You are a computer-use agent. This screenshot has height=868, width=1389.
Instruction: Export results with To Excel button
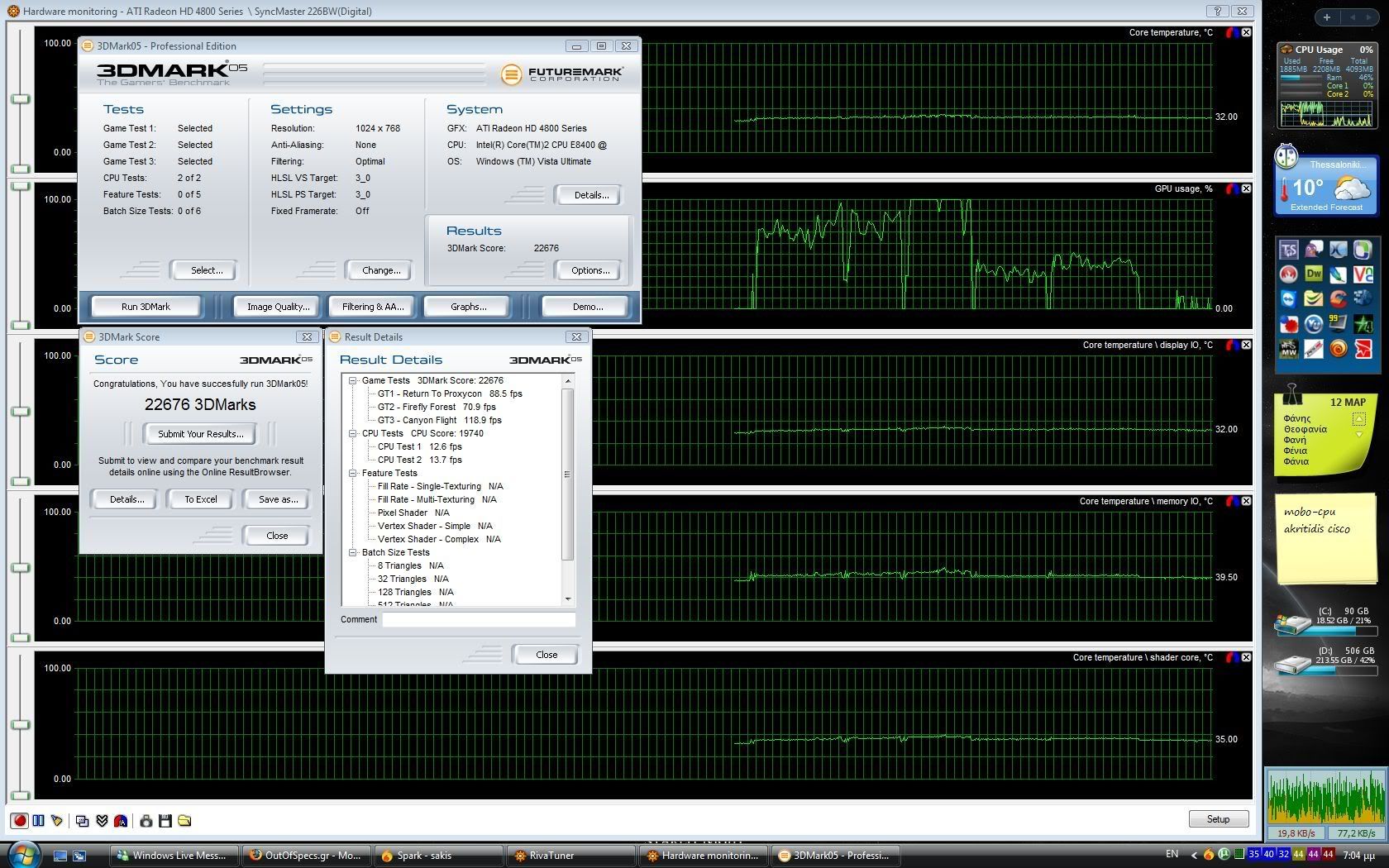coord(201,499)
